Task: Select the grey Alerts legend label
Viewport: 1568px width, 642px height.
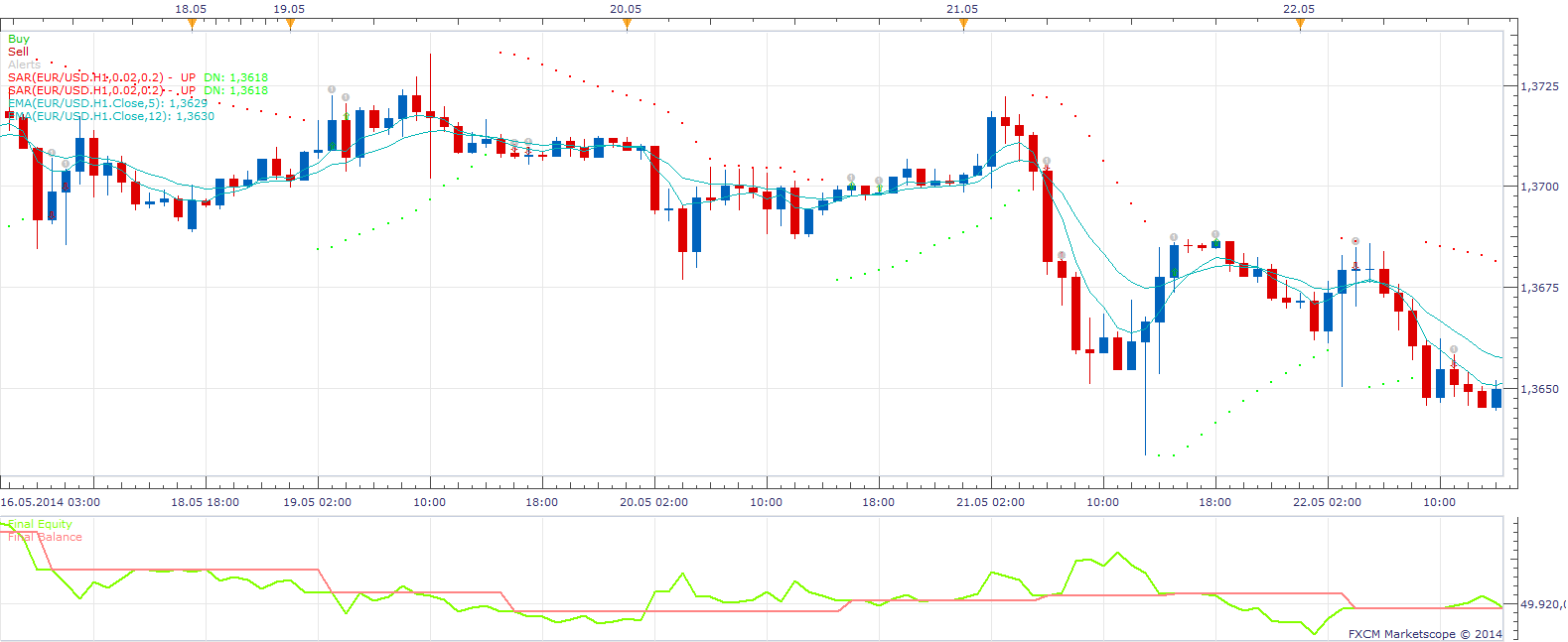Action: pos(24,64)
